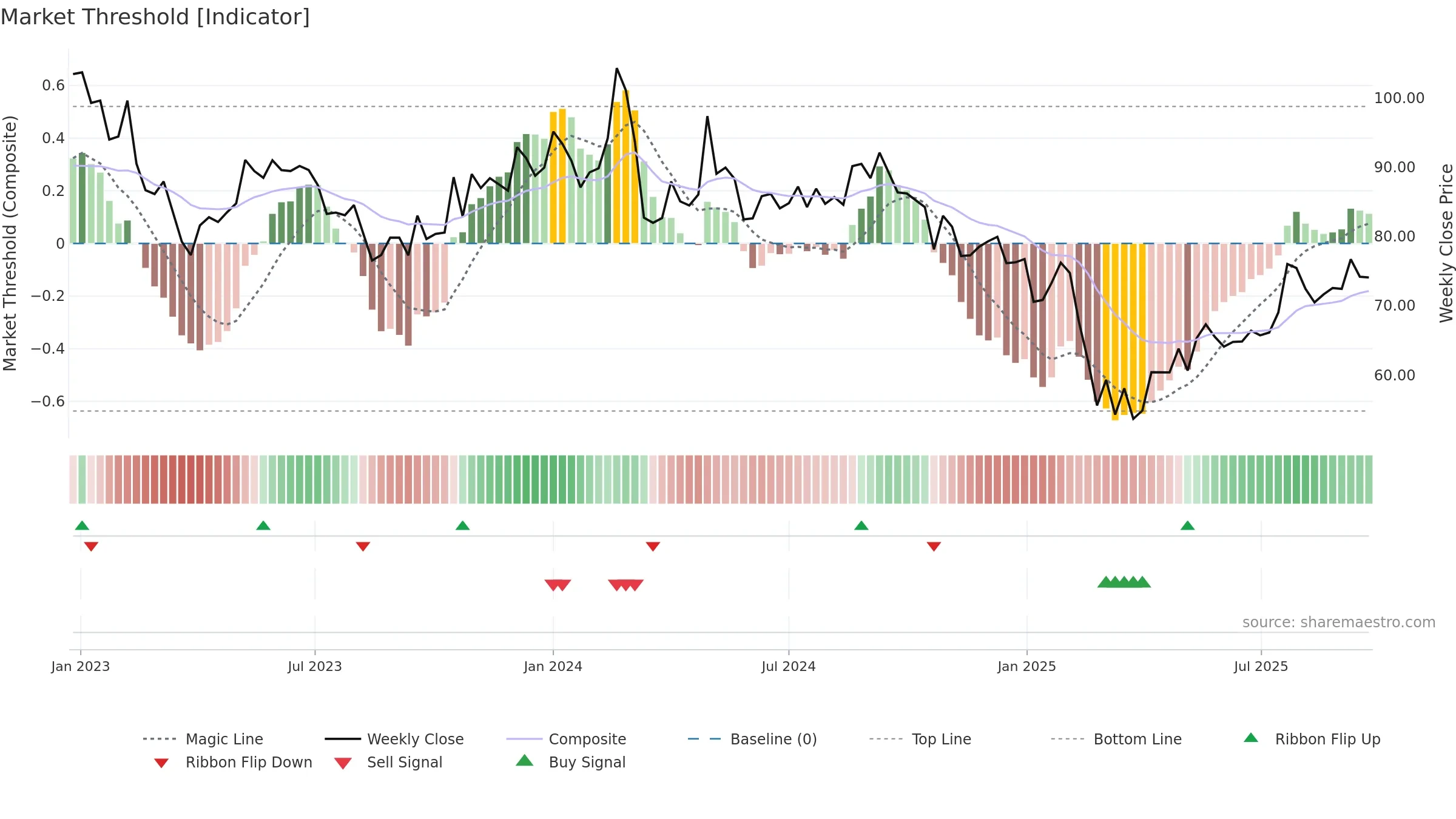Image resolution: width=1456 pixels, height=819 pixels.
Task: Click the −0.6 left axis tick label
Action: click(x=48, y=402)
